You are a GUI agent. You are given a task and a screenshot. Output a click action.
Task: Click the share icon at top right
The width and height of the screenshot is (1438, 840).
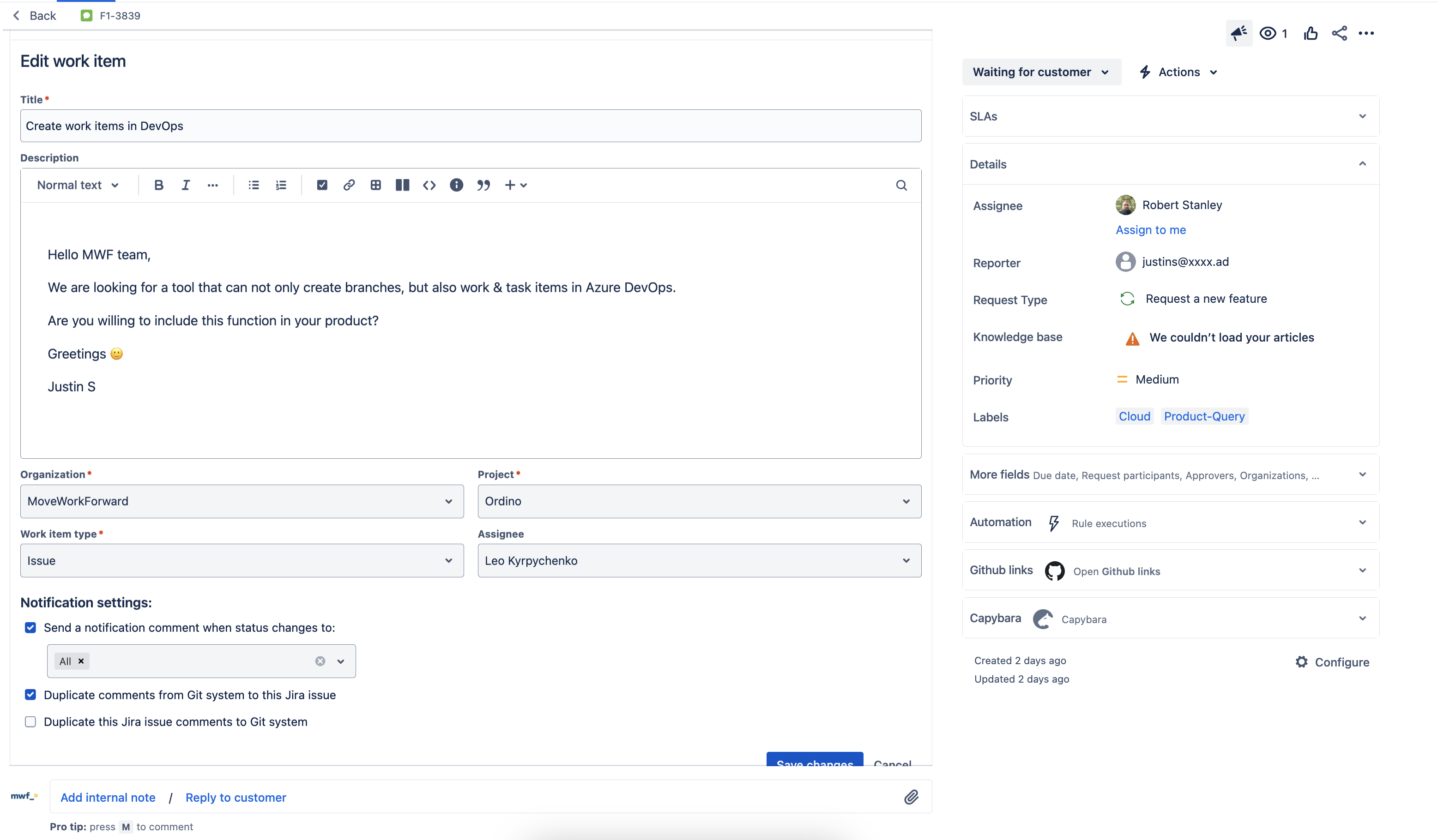(x=1339, y=33)
